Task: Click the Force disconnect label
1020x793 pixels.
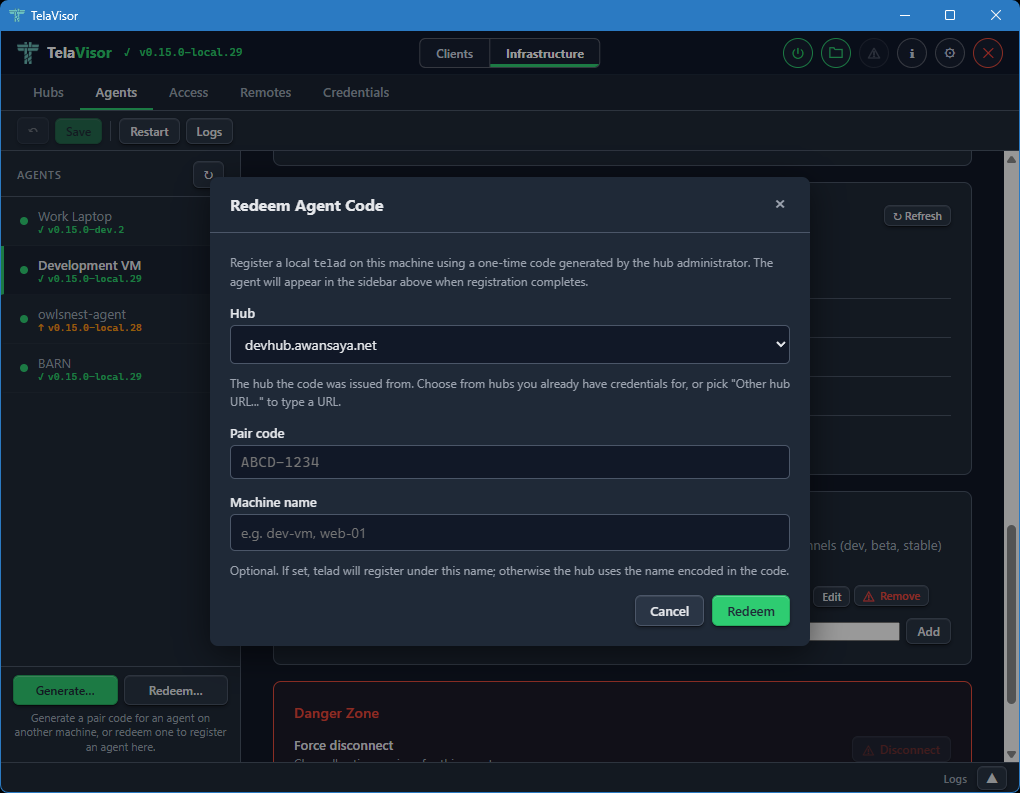Action: [x=343, y=746]
